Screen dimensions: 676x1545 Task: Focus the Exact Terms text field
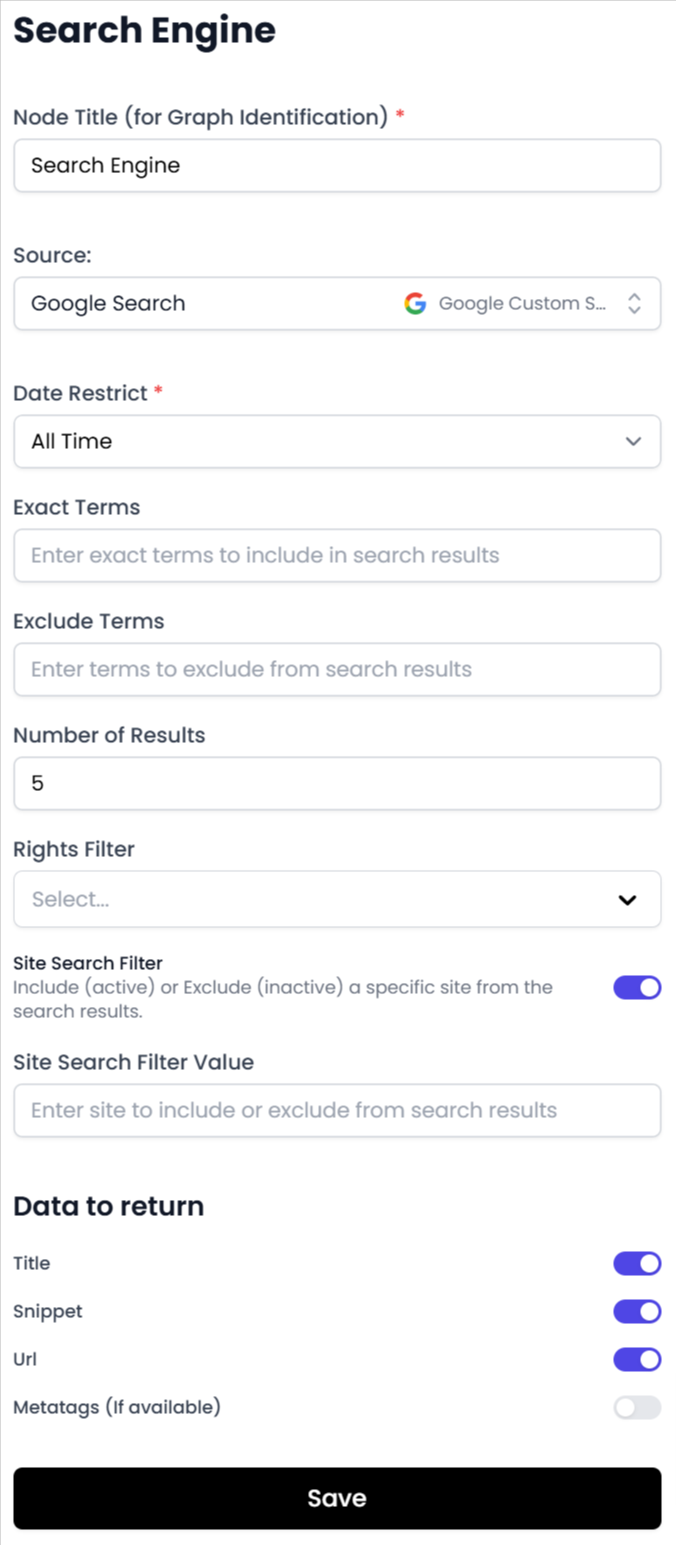337,555
